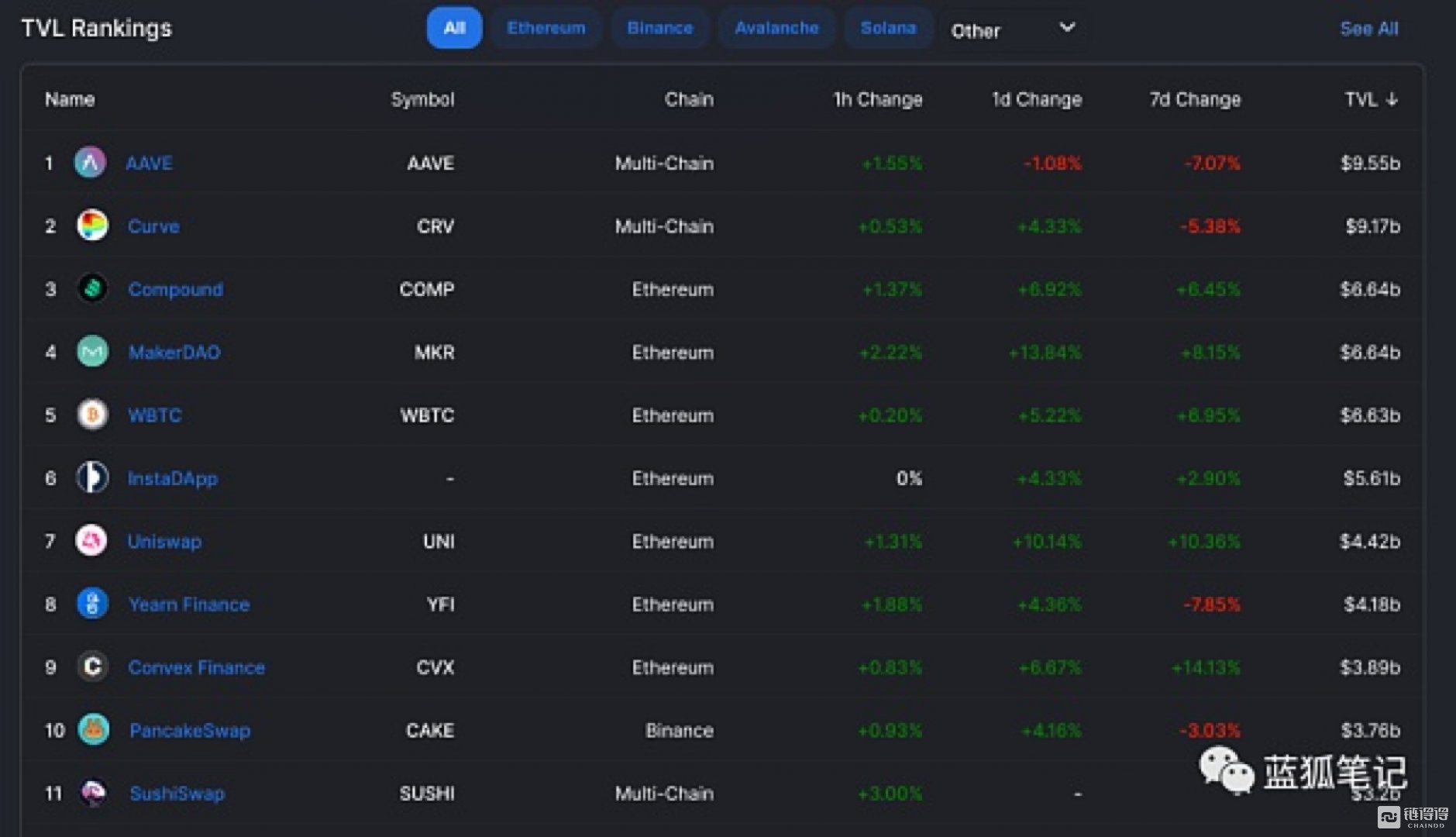Click the $5.61b TVL value
The width and height of the screenshot is (1456, 837).
(x=1372, y=478)
